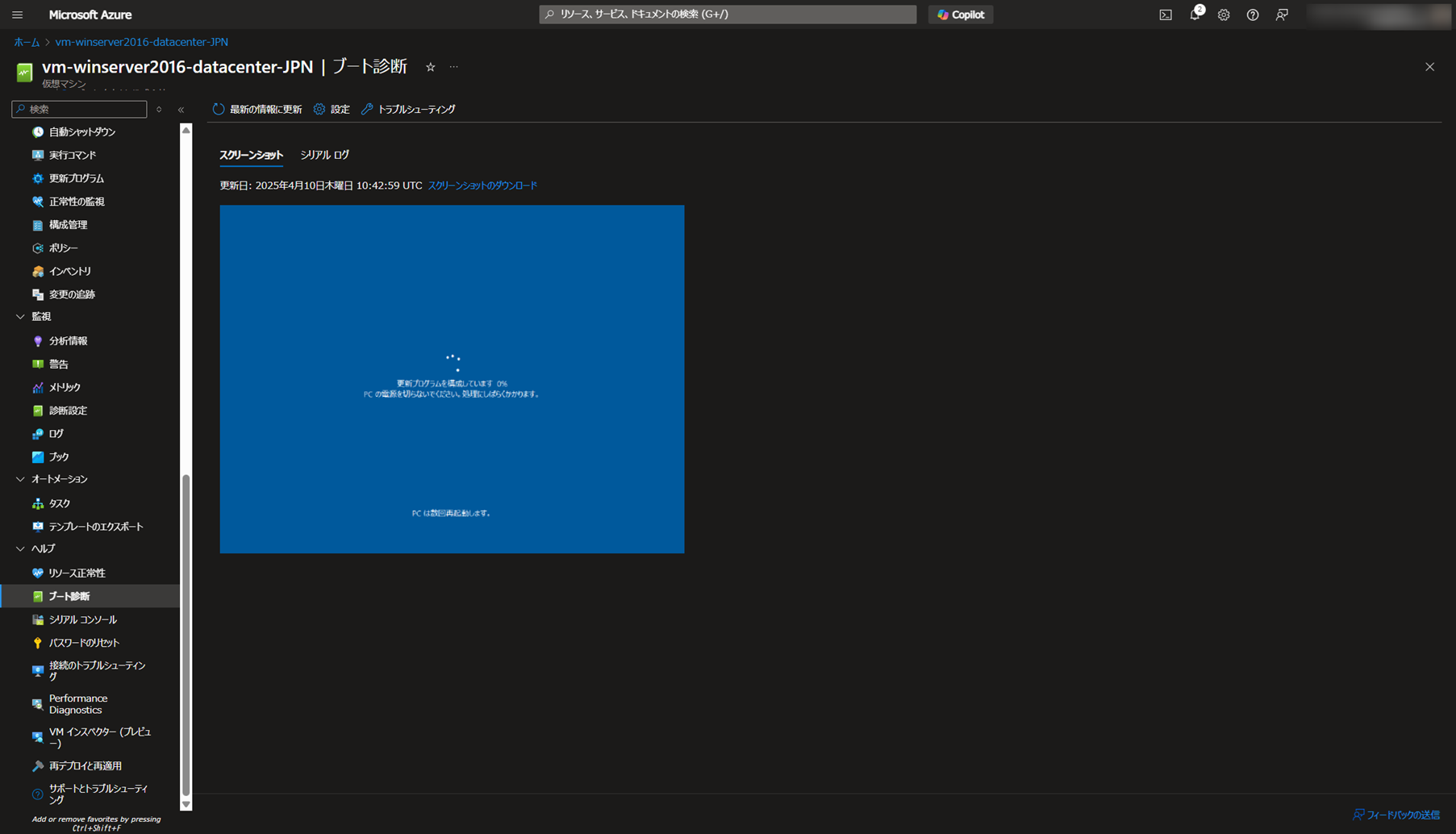
Task: Click sidebar scrollbar down arrow
Action: point(186,804)
